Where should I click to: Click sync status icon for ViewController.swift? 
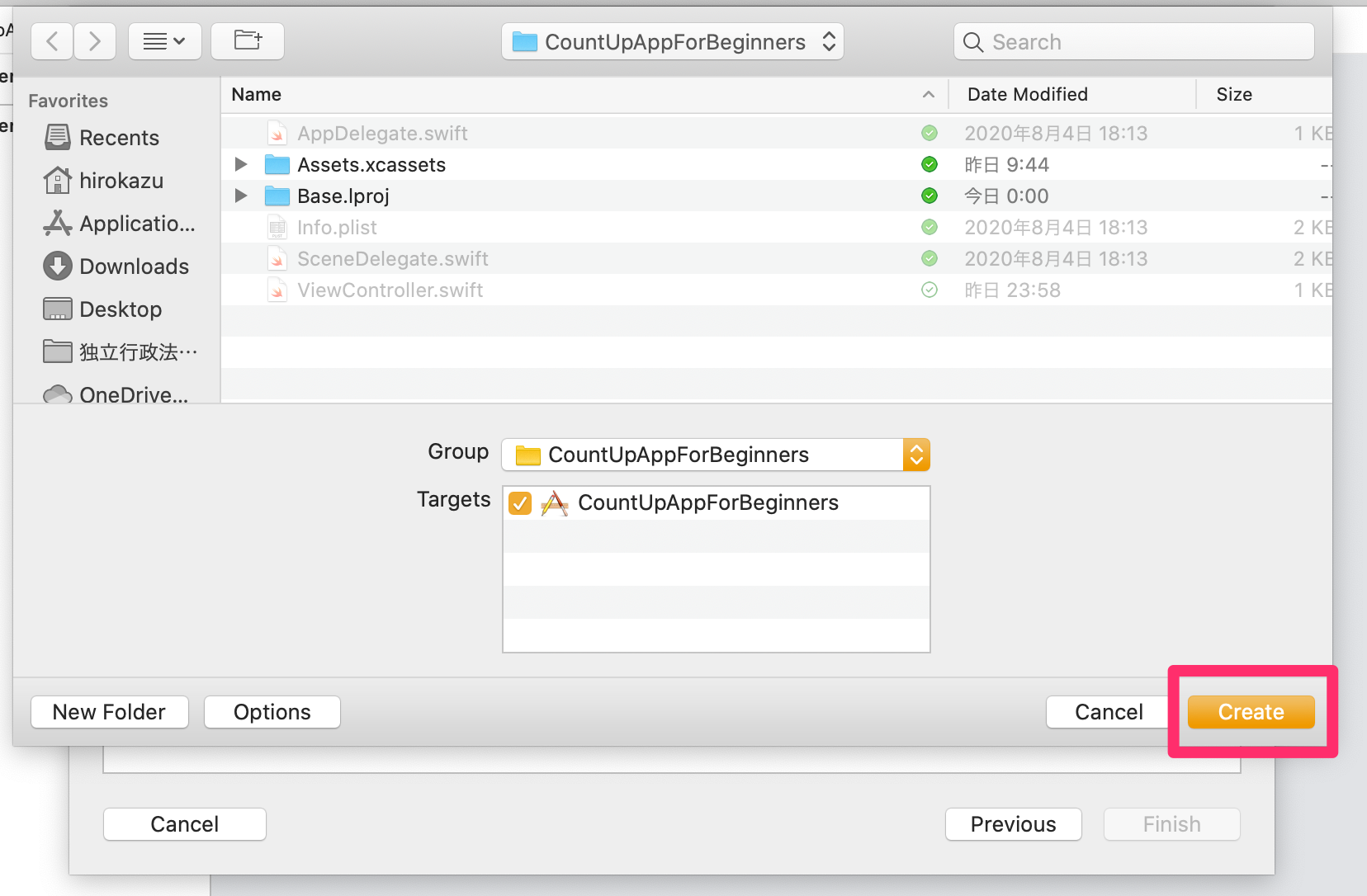click(929, 290)
